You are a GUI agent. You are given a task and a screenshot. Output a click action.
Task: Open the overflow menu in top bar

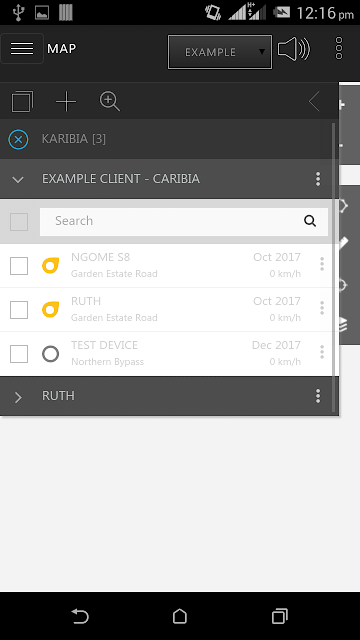(338, 49)
